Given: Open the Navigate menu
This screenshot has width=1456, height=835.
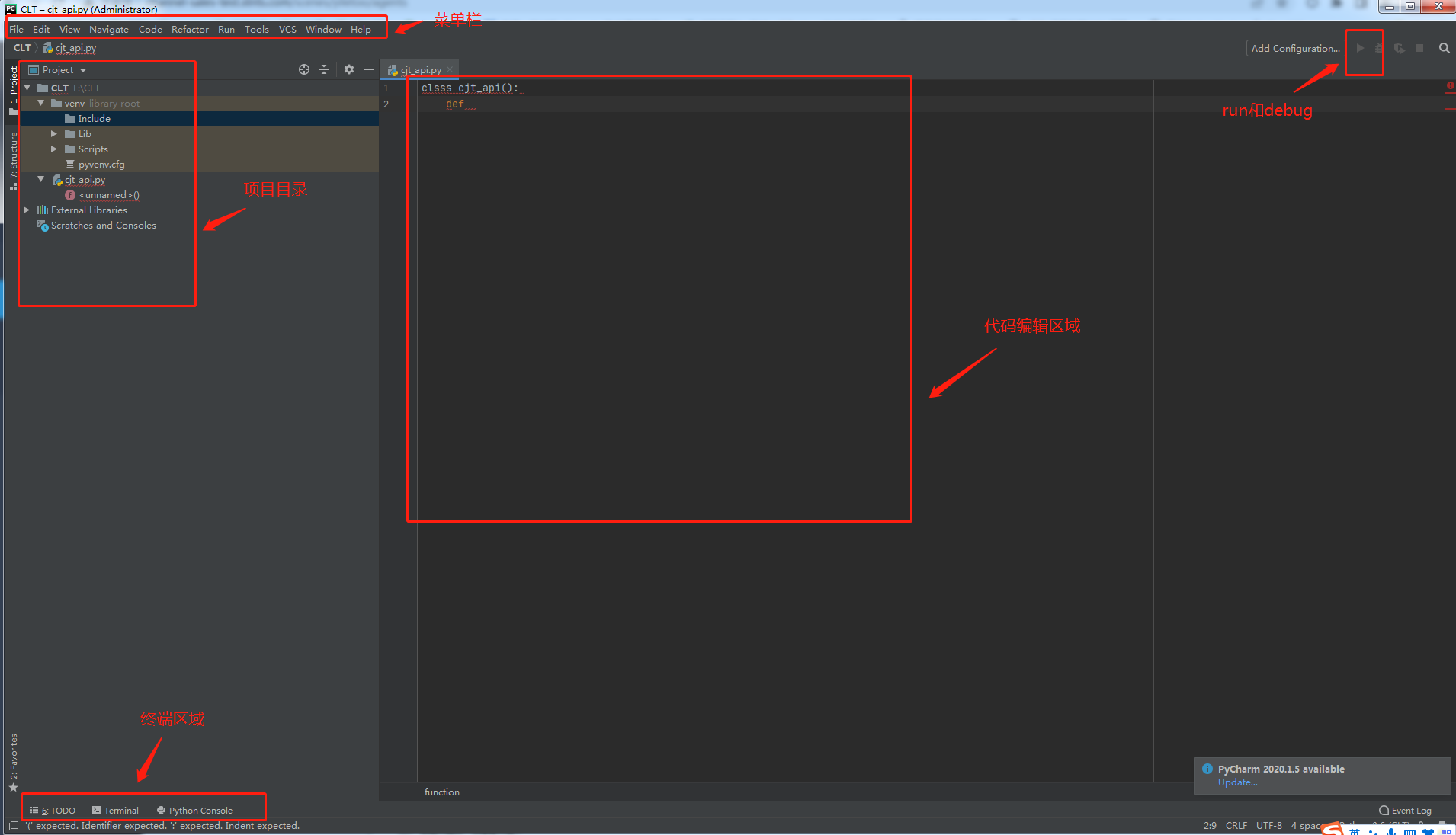Looking at the screenshot, I should pos(109,29).
